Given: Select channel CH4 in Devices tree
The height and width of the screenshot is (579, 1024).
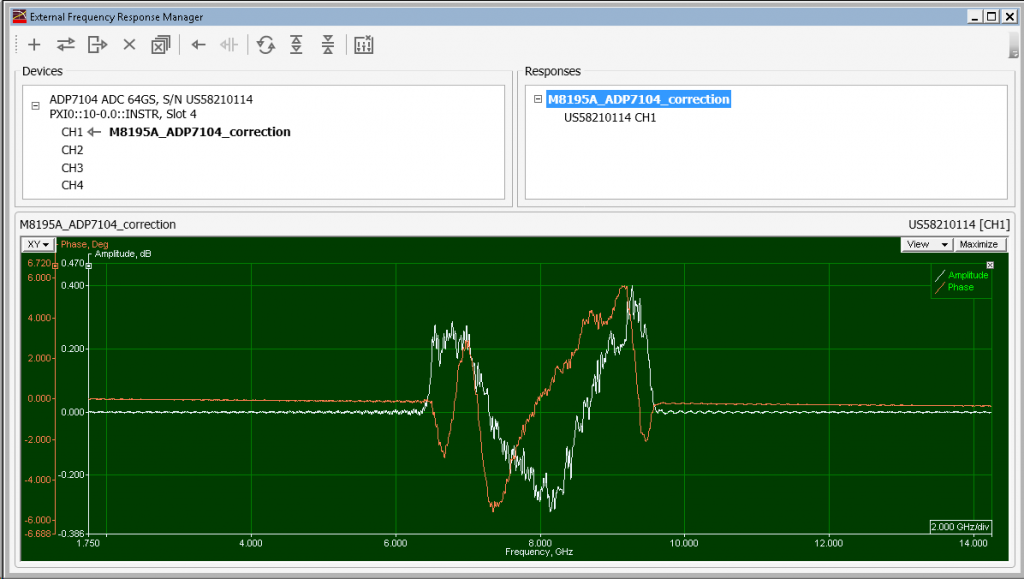Looking at the screenshot, I should (72, 185).
